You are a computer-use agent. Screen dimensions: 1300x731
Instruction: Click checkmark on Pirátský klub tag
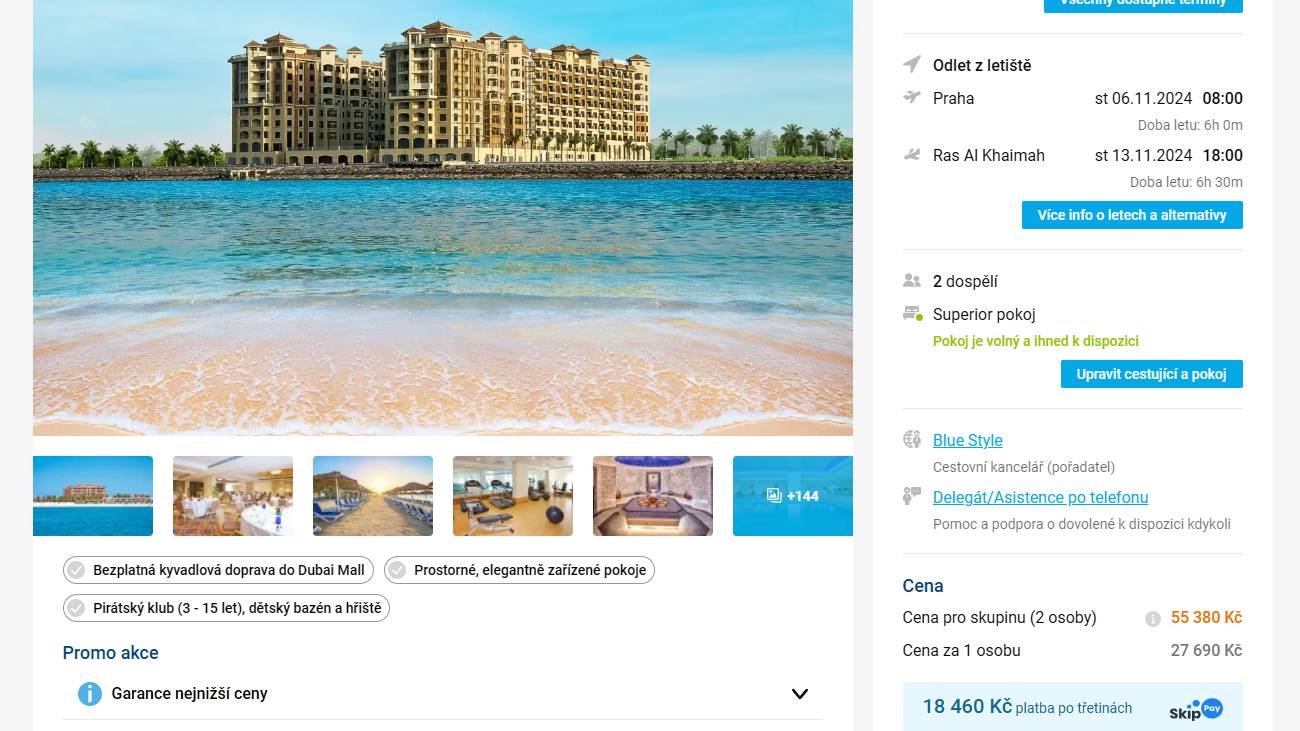76,608
